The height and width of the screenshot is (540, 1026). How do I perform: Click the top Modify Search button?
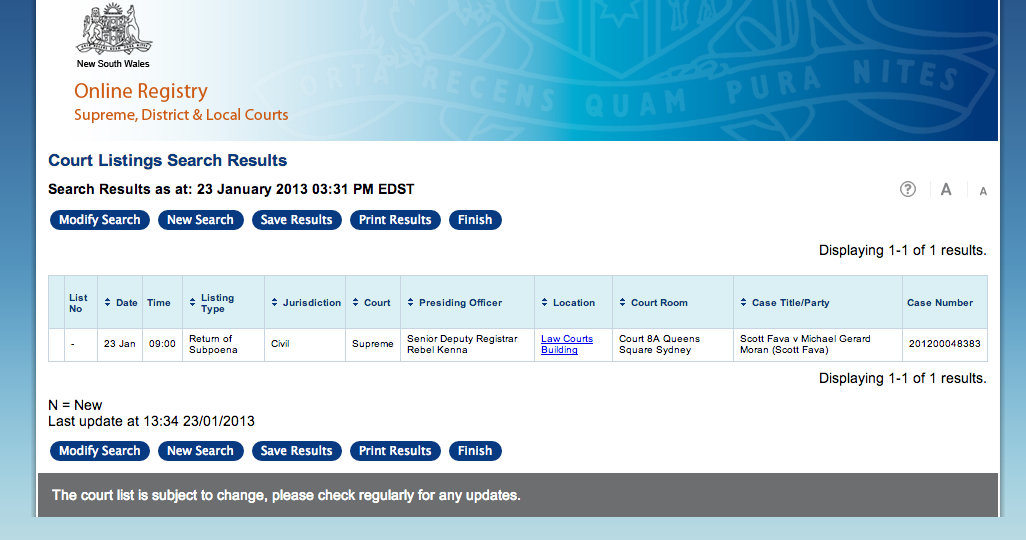click(x=100, y=220)
